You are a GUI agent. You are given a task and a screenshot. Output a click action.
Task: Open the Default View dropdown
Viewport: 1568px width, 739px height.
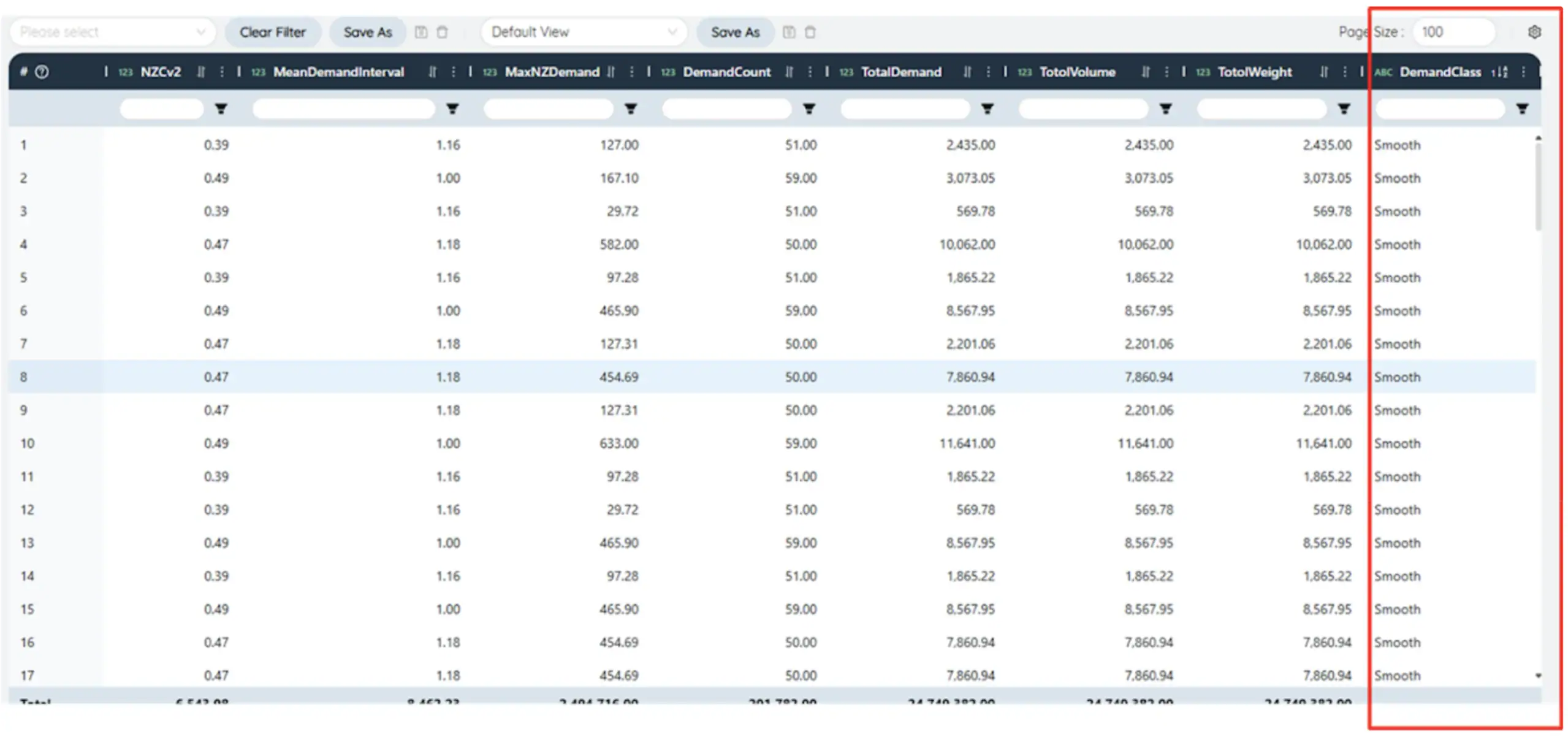point(582,32)
